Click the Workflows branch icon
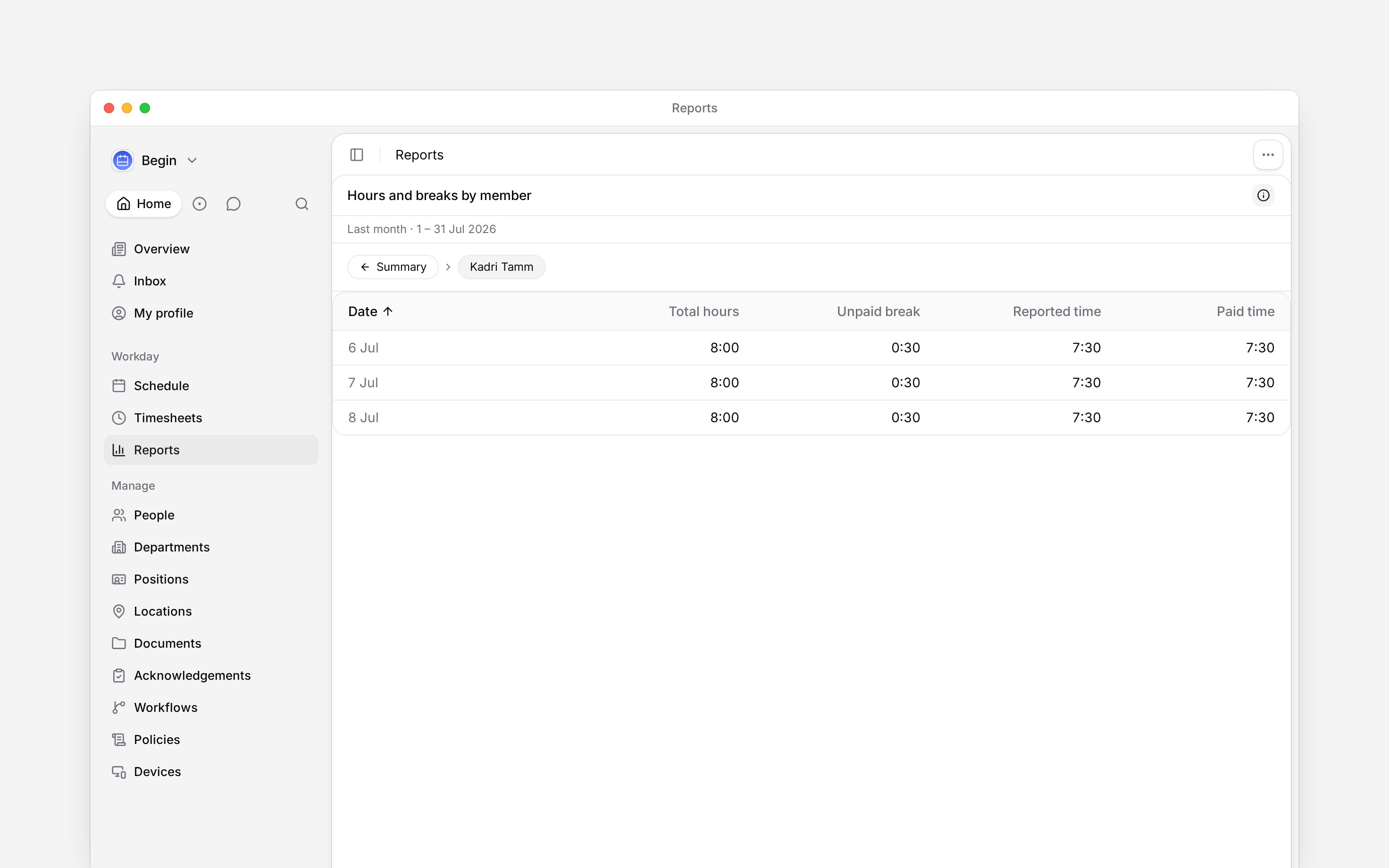 pos(119,708)
